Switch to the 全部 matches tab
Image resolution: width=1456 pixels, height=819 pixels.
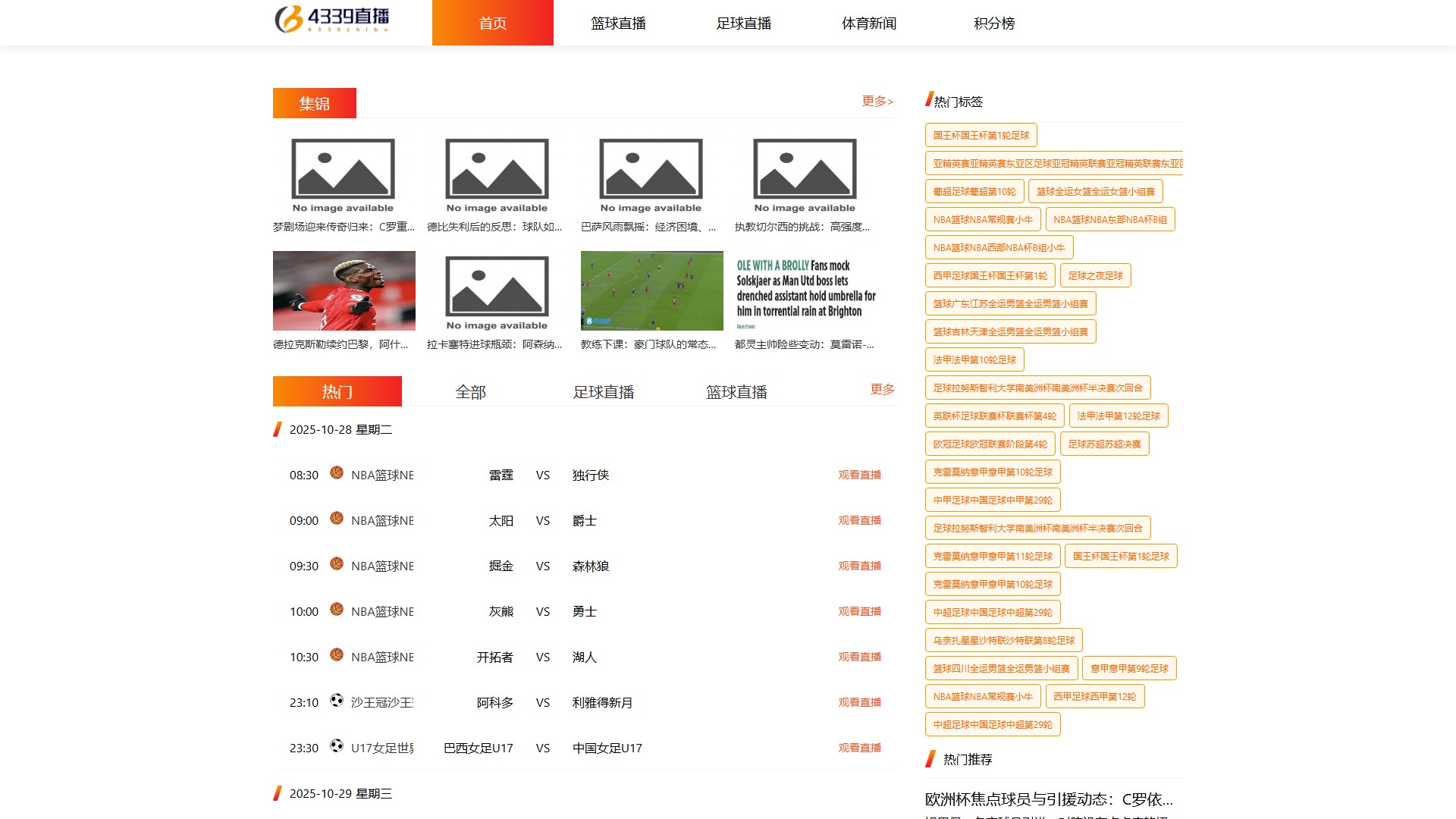[470, 392]
